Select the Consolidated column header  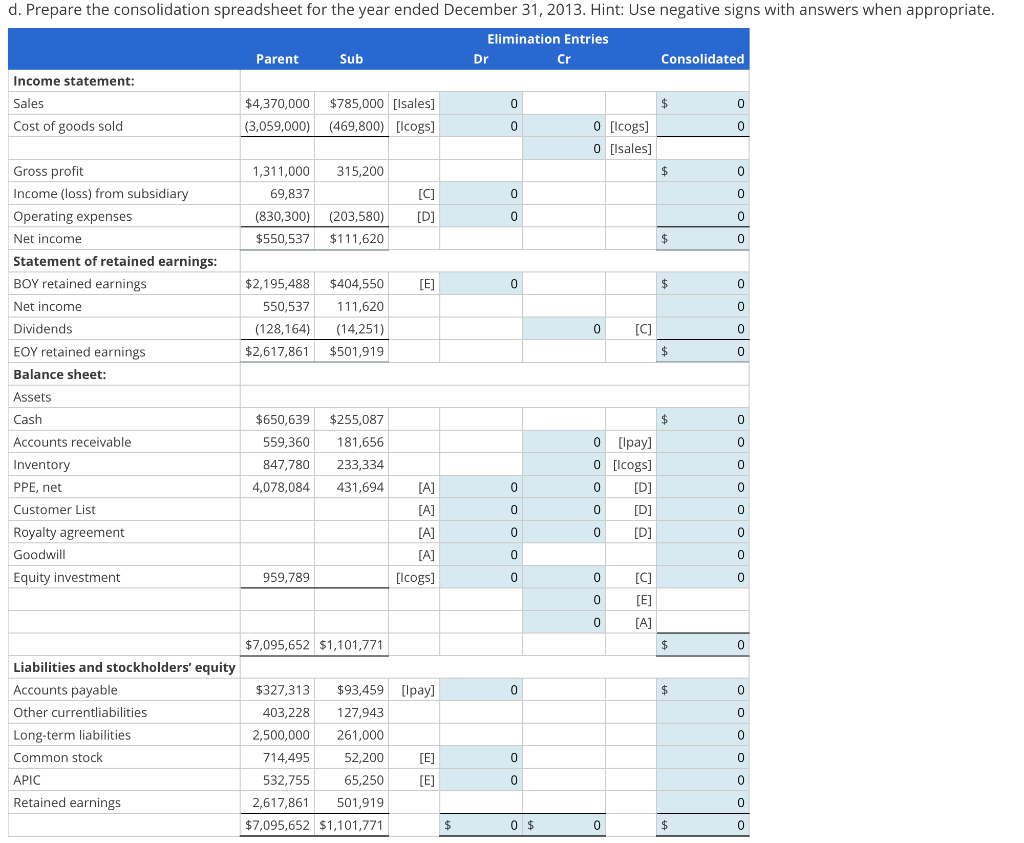(x=703, y=59)
